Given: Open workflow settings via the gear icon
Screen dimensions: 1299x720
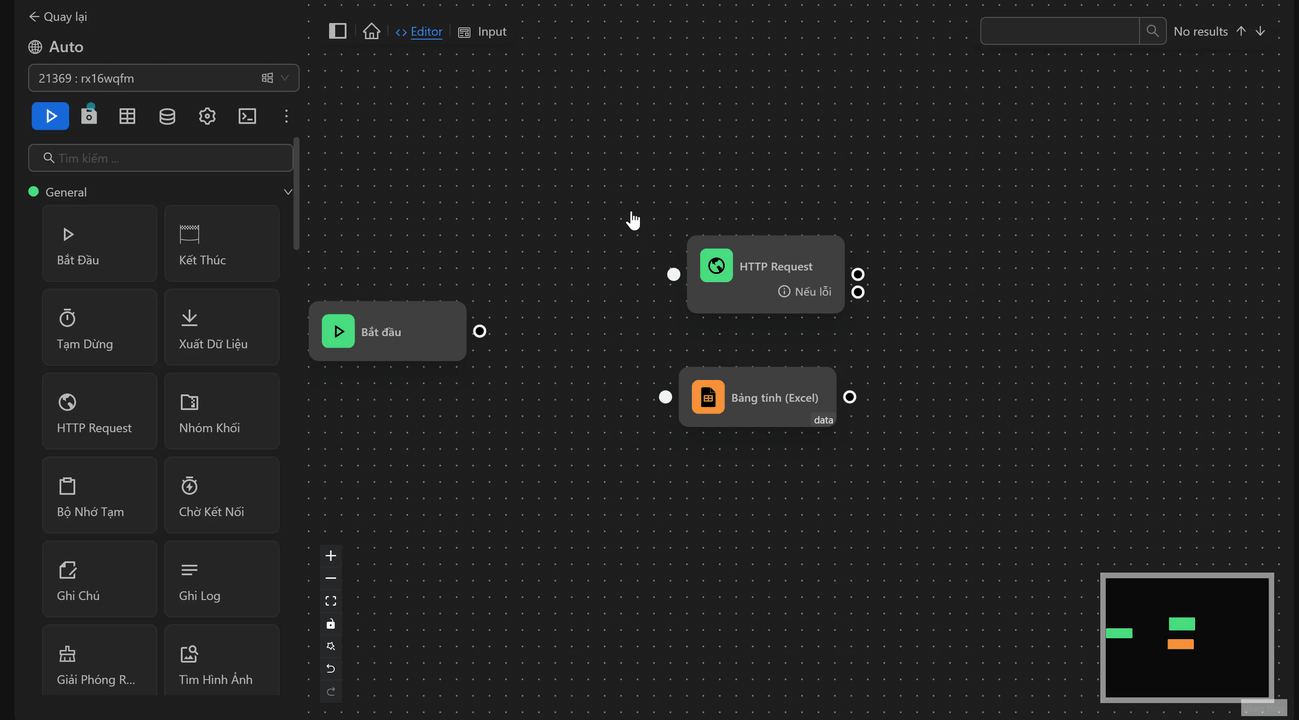Looking at the screenshot, I should pos(207,116).
